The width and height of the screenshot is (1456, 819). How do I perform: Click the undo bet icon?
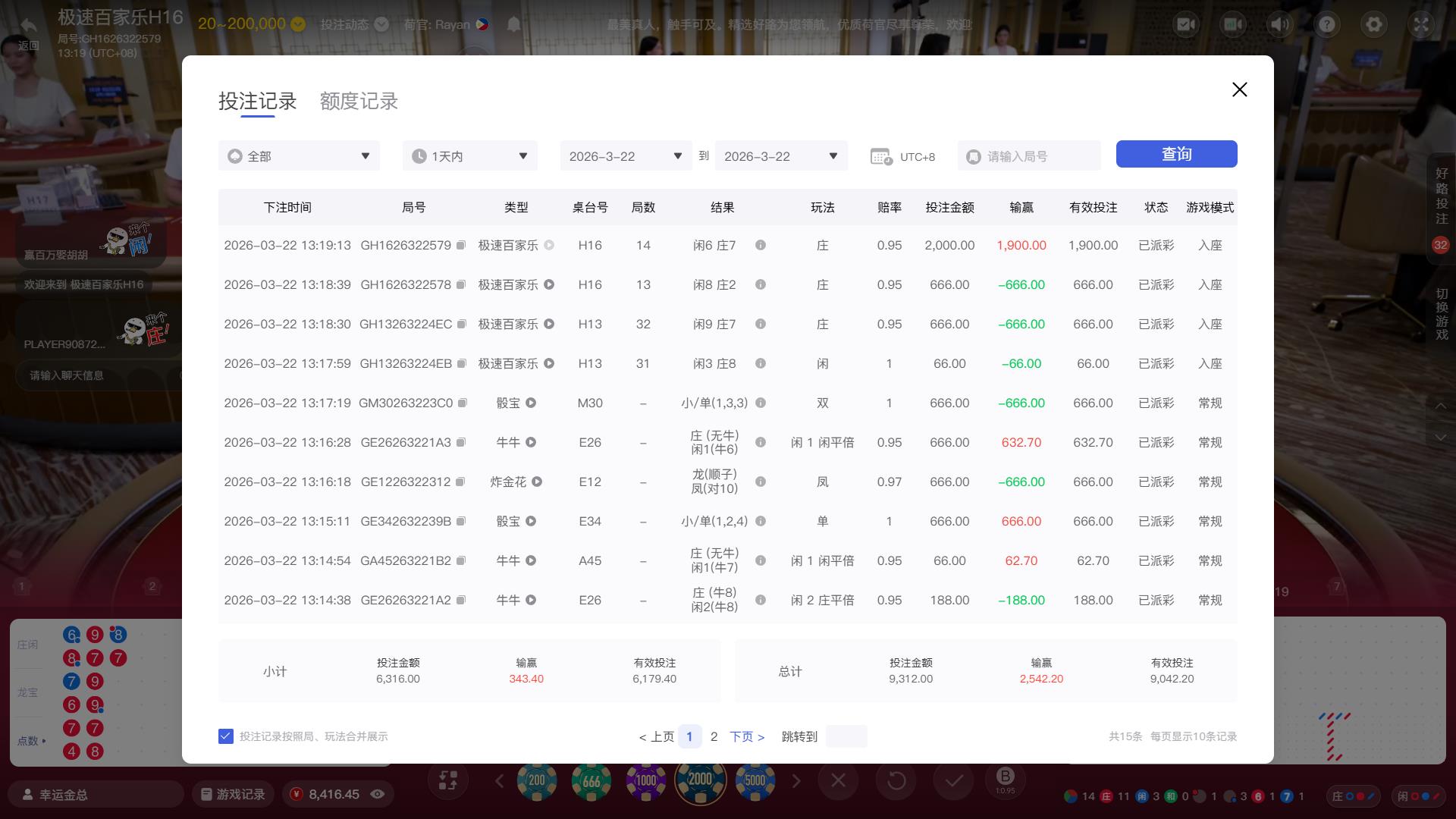pyautogui.click(x=896, y=780)
